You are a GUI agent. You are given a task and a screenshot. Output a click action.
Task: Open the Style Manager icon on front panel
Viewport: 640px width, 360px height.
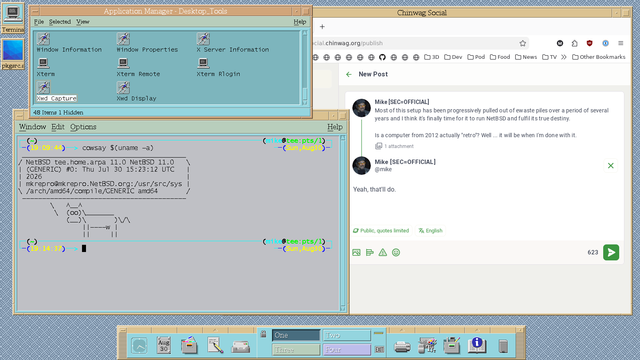click(x=427, y=345)
